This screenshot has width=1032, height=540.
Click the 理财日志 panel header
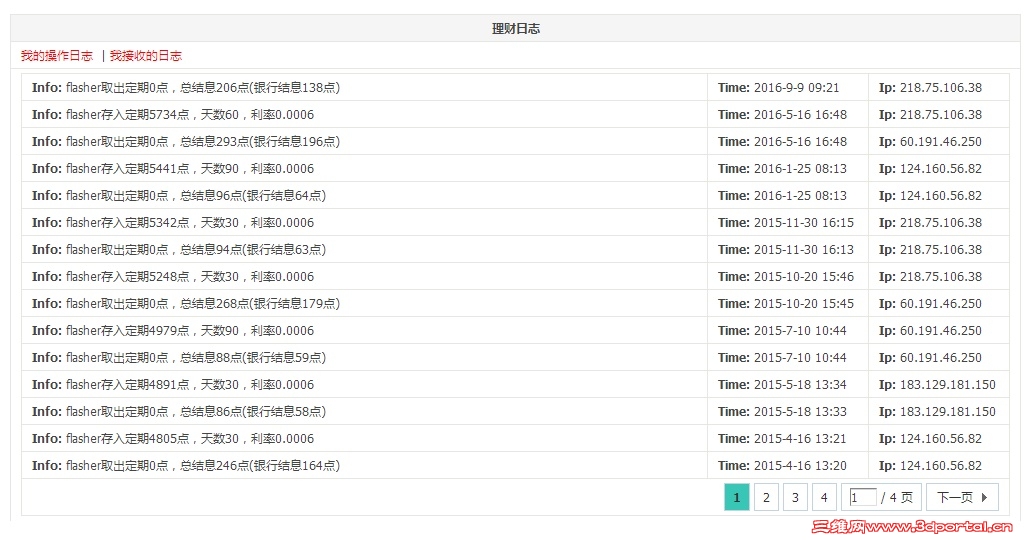pyautogui.click(x=516, y=29)
